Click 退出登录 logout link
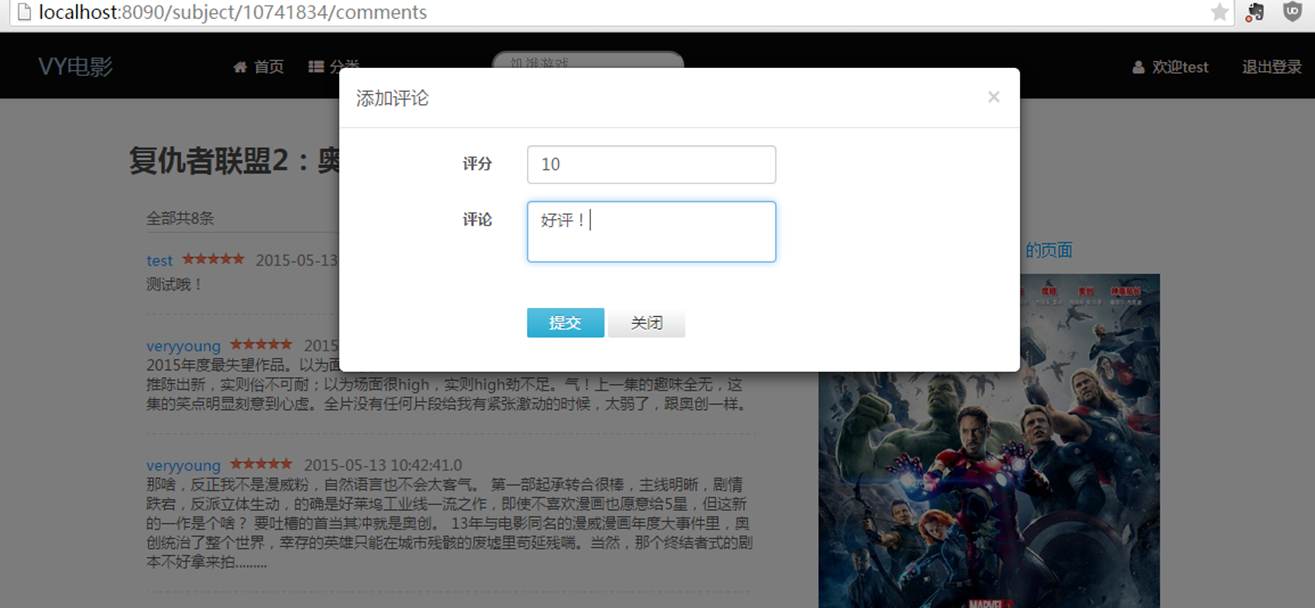The width and height of the screenshot is (1315, 608). 1272,67
